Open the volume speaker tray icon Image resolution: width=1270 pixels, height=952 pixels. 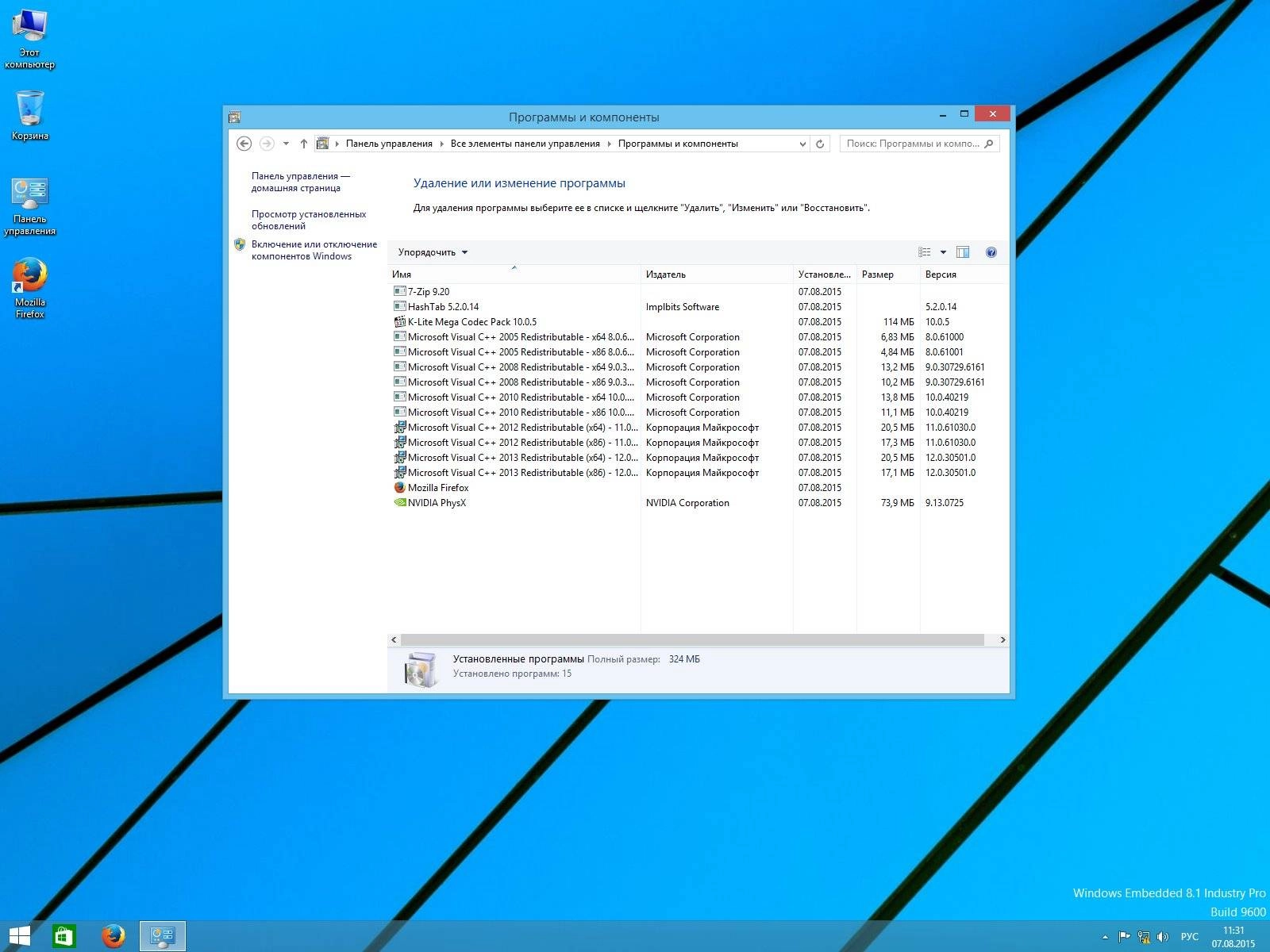click(x=1163, y=937)
